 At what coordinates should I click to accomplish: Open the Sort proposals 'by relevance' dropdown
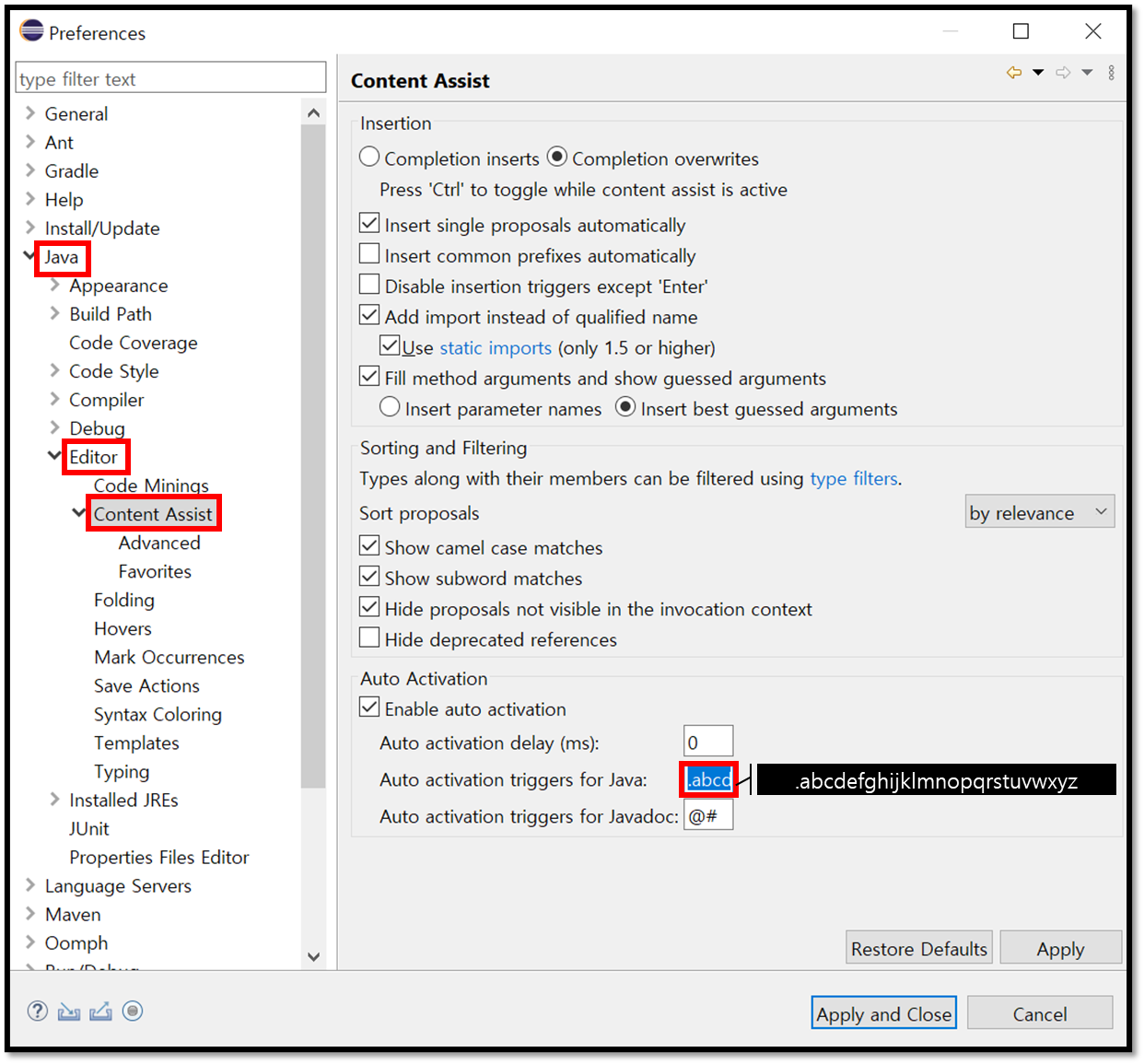click(1040, 512)
